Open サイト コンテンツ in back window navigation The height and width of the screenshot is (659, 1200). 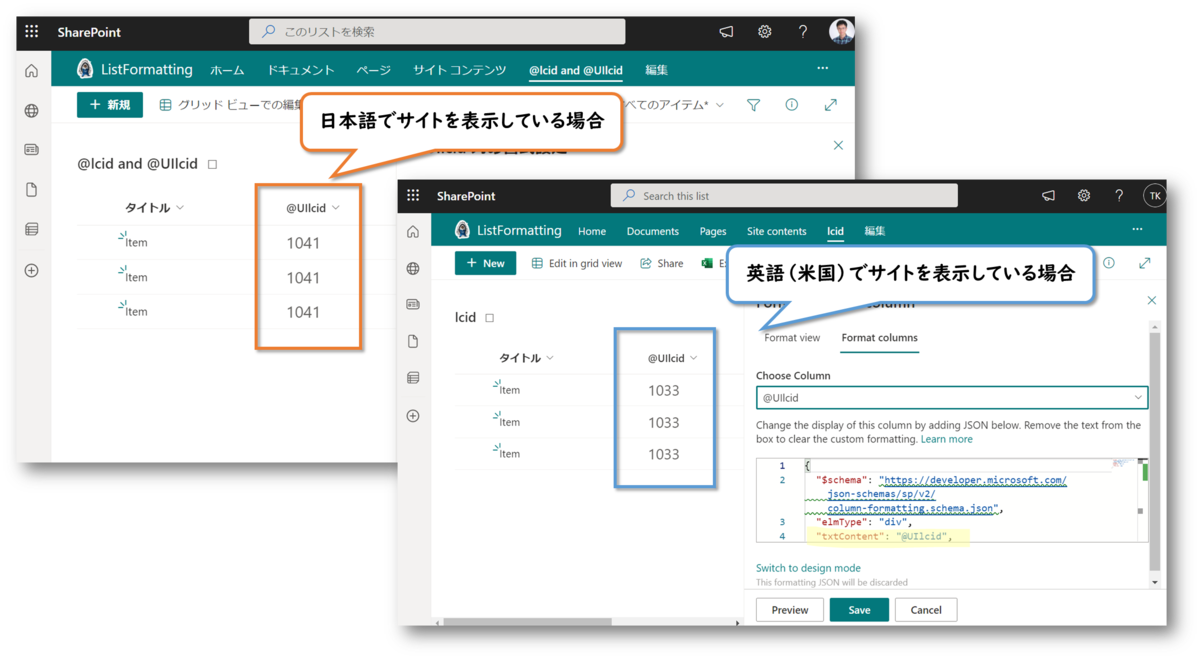coord(460,70)
